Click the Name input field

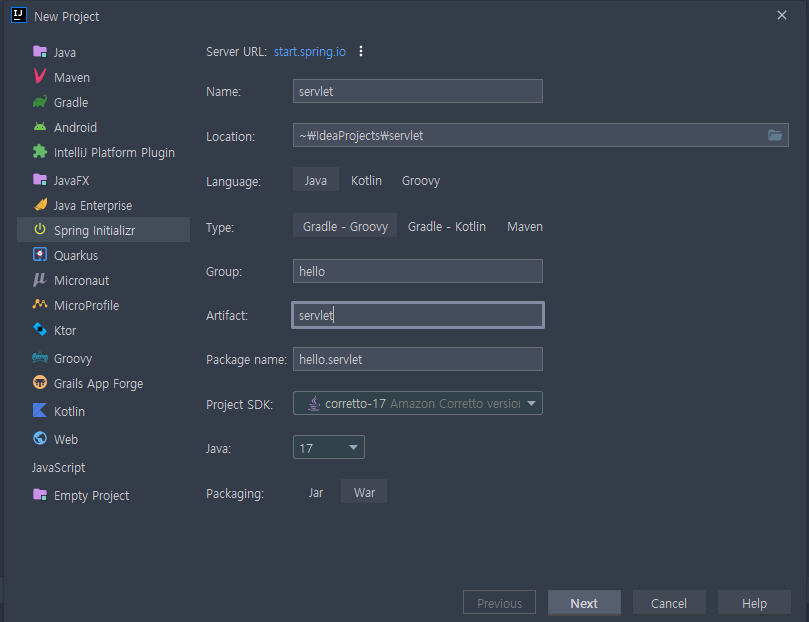(x=417, y=91)
